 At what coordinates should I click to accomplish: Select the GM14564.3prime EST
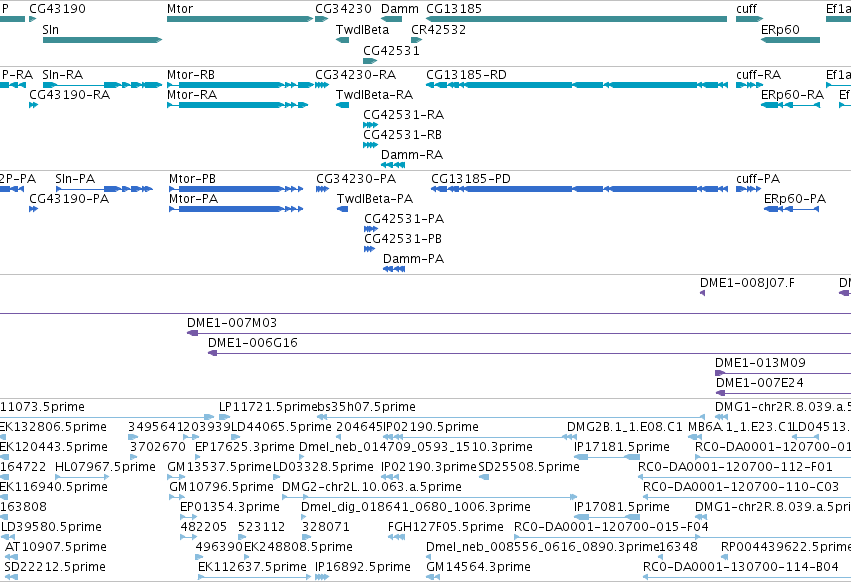[433, 578]
